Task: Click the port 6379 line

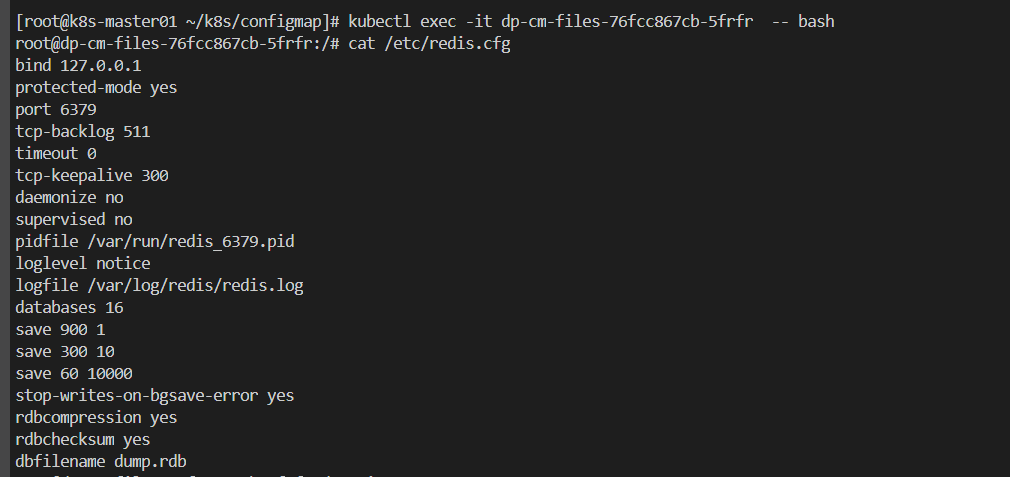Action: (x=56, y=109)
